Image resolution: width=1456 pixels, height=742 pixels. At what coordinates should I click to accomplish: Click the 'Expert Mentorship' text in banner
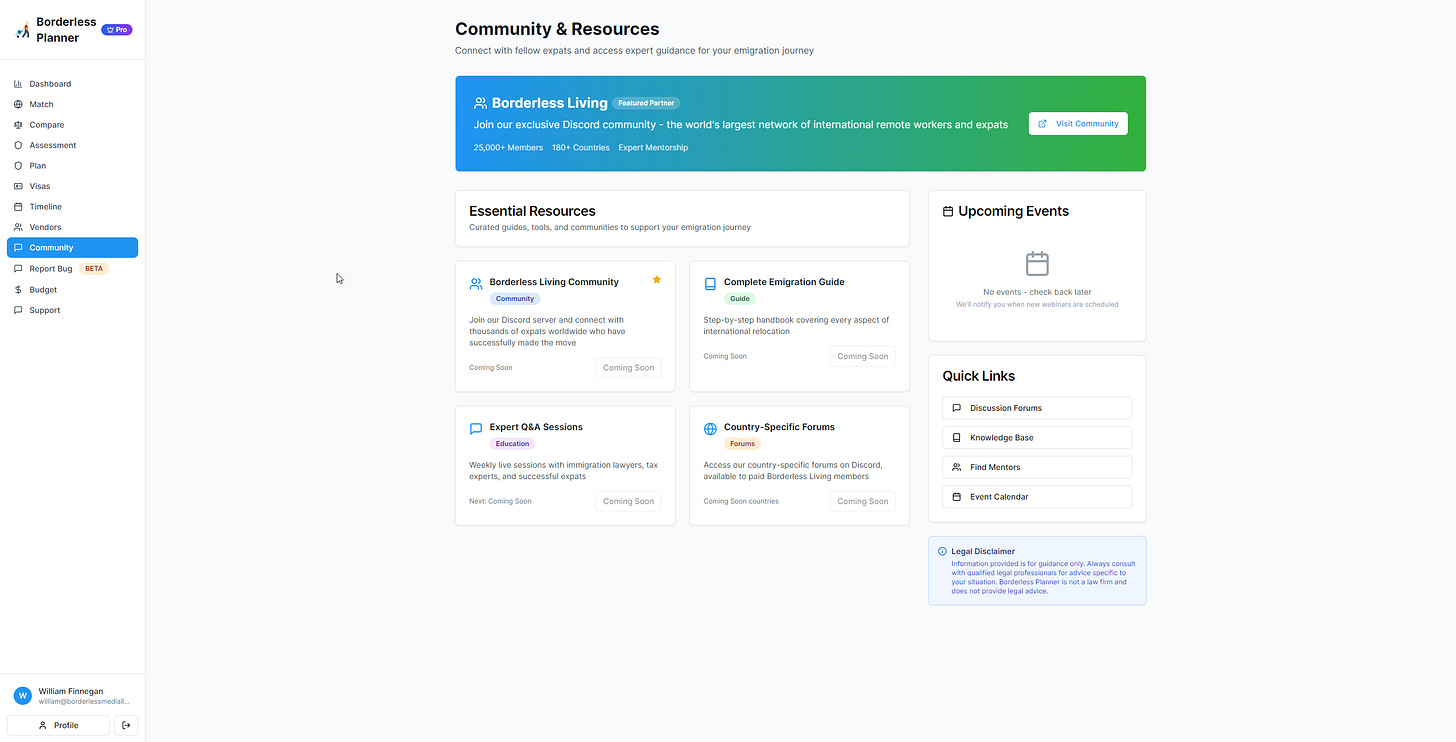click(653, 148)
